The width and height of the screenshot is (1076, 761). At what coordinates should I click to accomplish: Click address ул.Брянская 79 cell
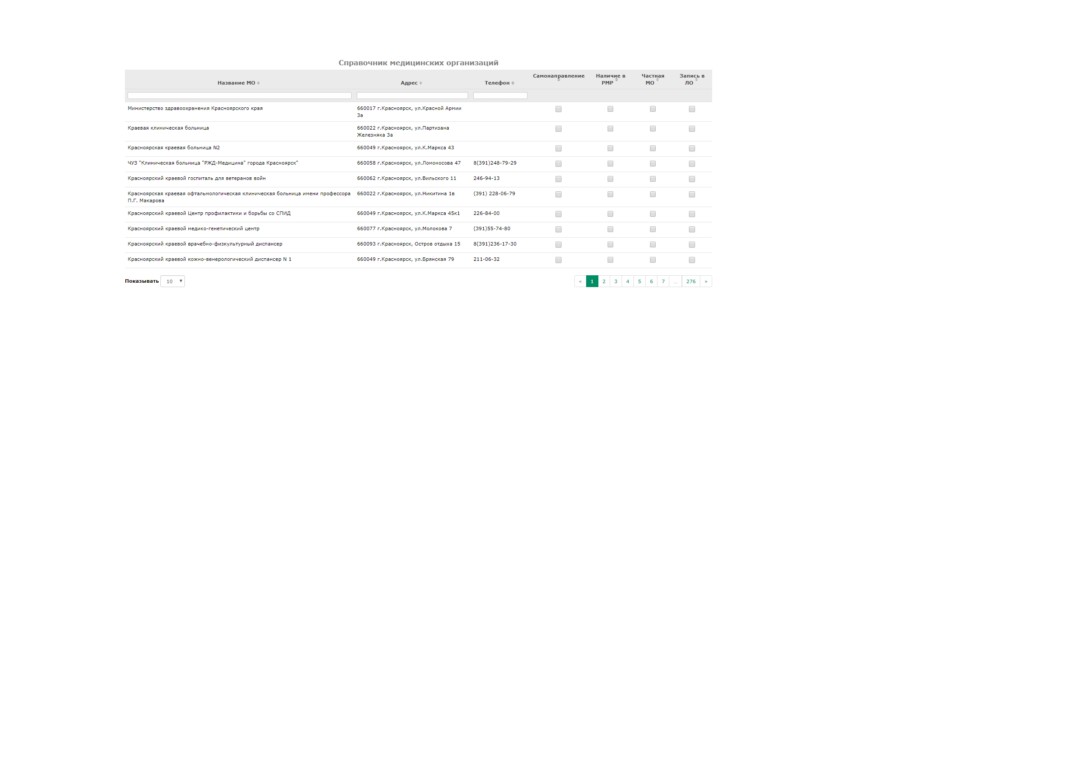coord(405,259)
